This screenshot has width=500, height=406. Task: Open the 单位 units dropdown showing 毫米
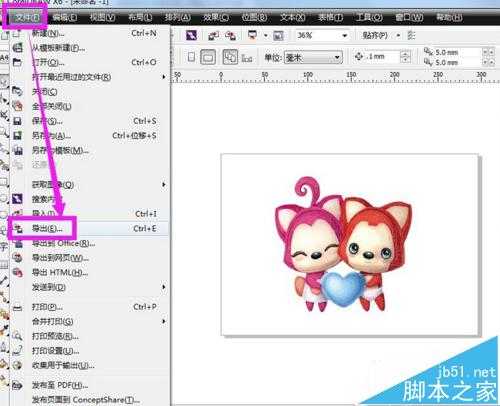point(313,58)
